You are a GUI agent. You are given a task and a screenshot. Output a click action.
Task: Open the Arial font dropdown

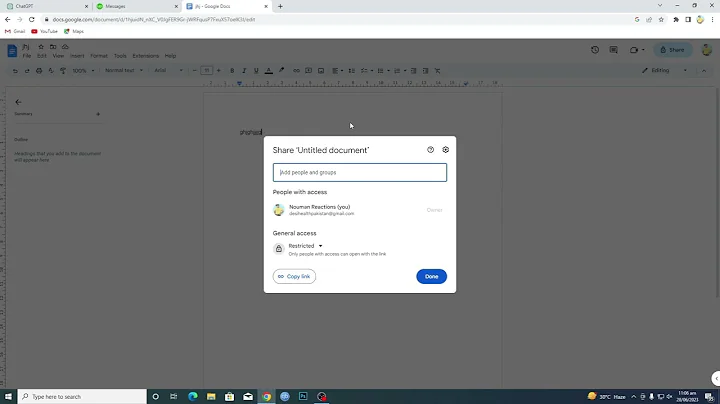[168, 71]
